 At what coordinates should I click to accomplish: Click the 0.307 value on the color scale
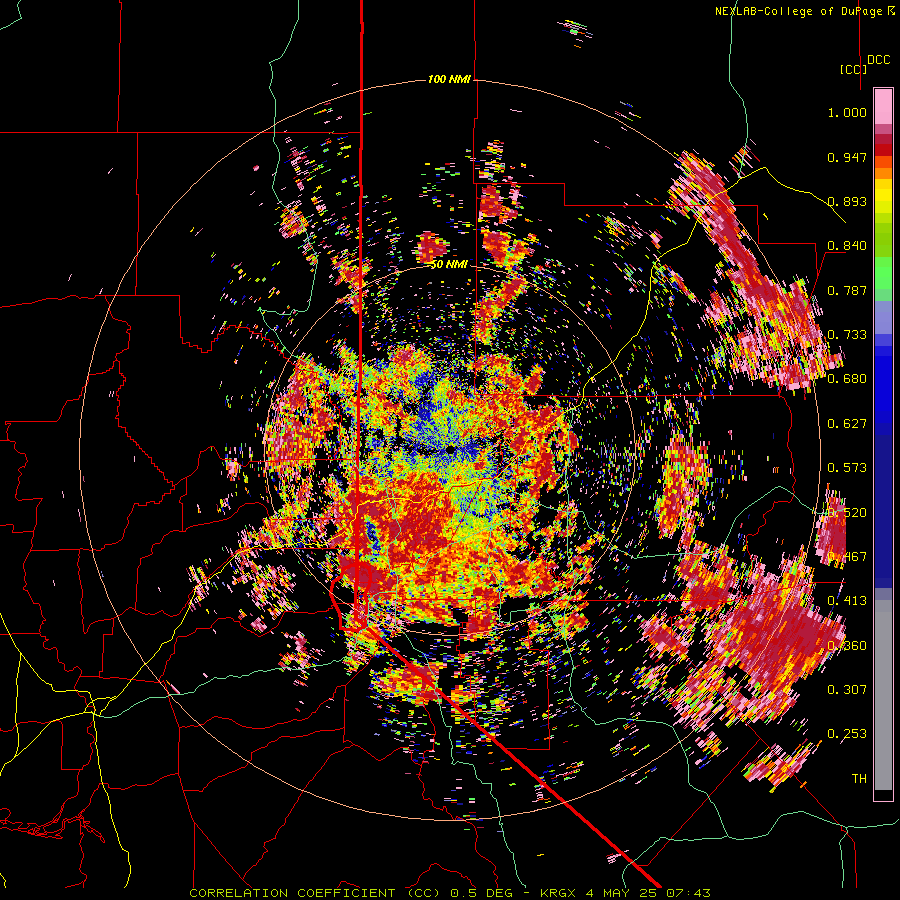847,689
